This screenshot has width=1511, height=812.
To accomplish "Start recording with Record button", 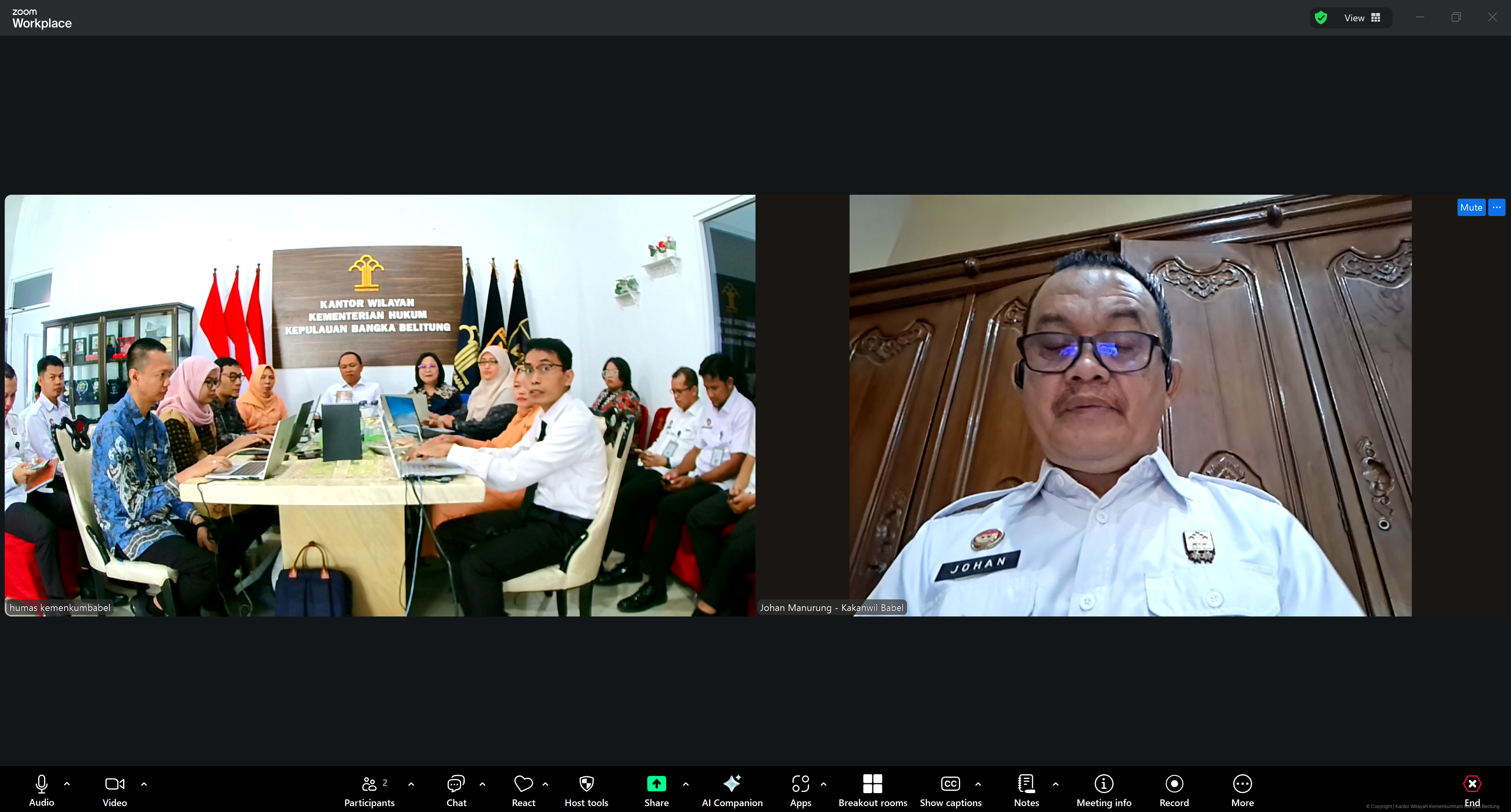I will coord(1174,789).
